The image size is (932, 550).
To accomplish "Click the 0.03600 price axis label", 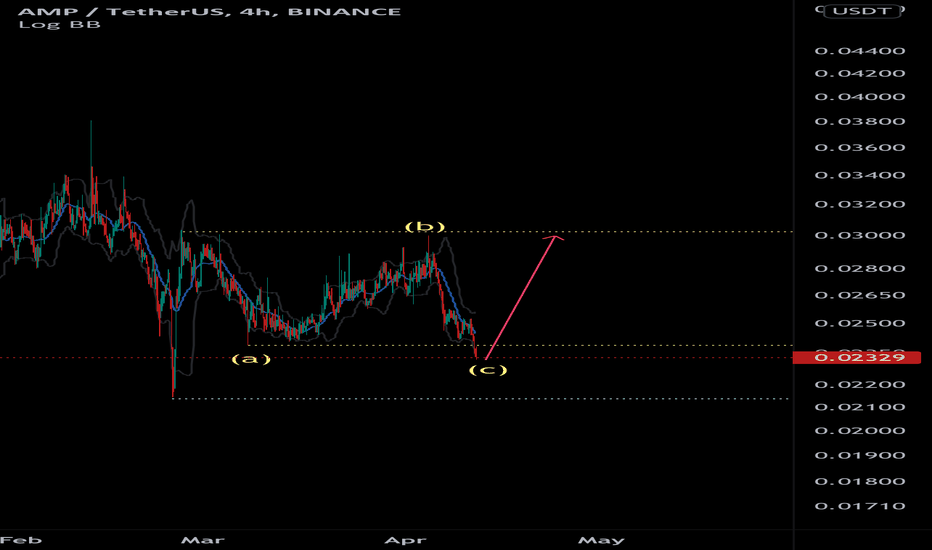I will tap(860, 148).
